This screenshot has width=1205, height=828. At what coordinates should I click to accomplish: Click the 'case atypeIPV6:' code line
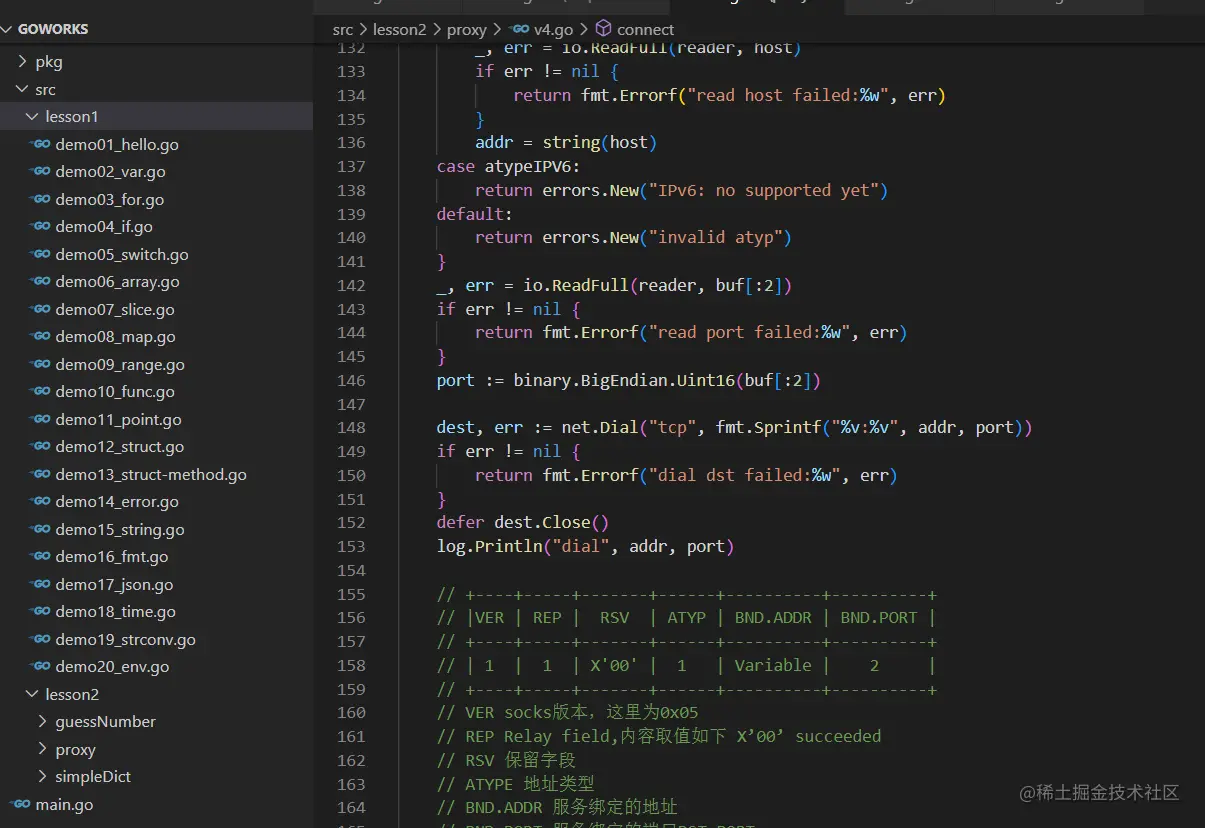point(508,166)
